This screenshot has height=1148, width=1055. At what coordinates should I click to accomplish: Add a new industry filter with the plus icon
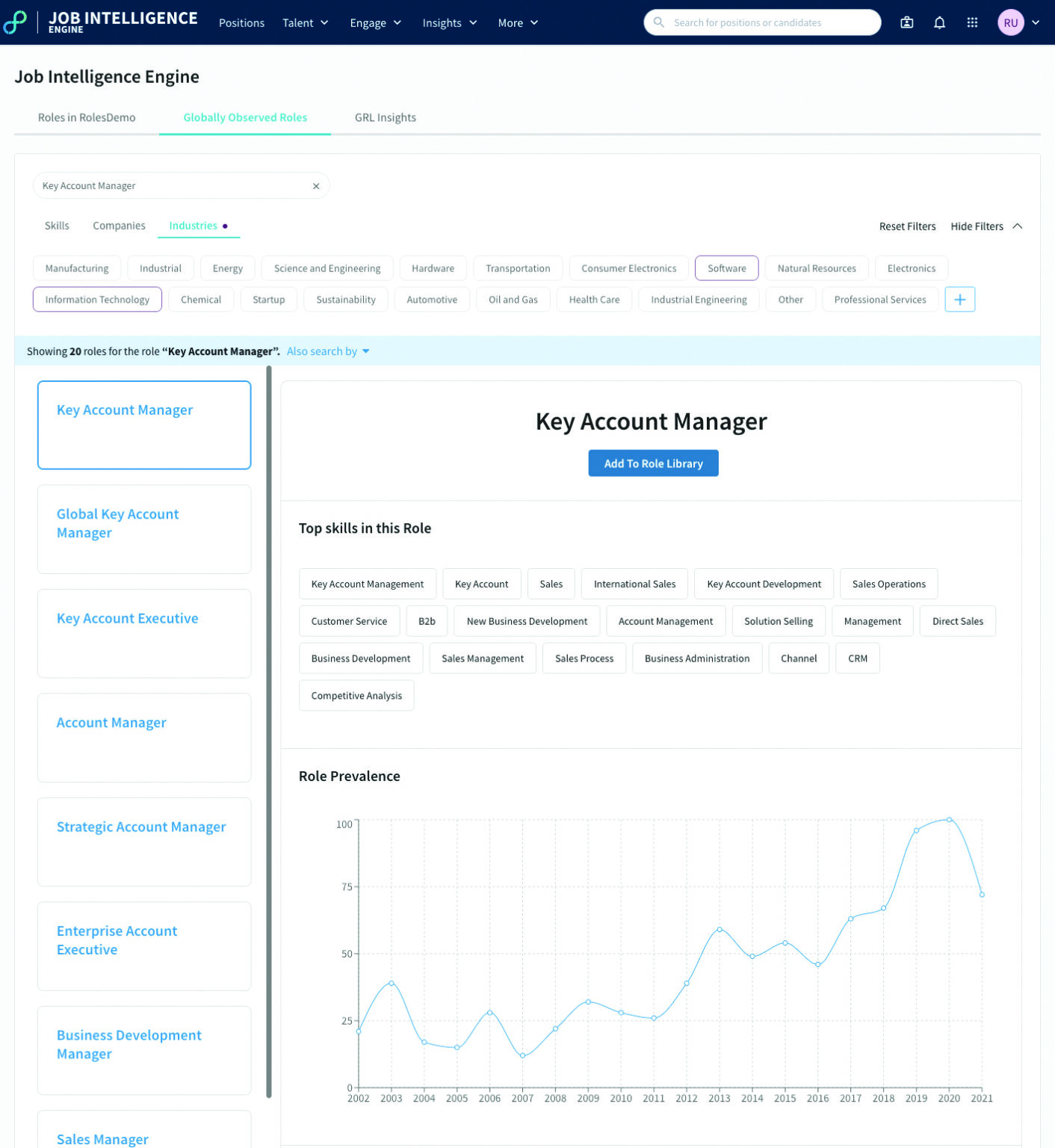coord(960,299)
